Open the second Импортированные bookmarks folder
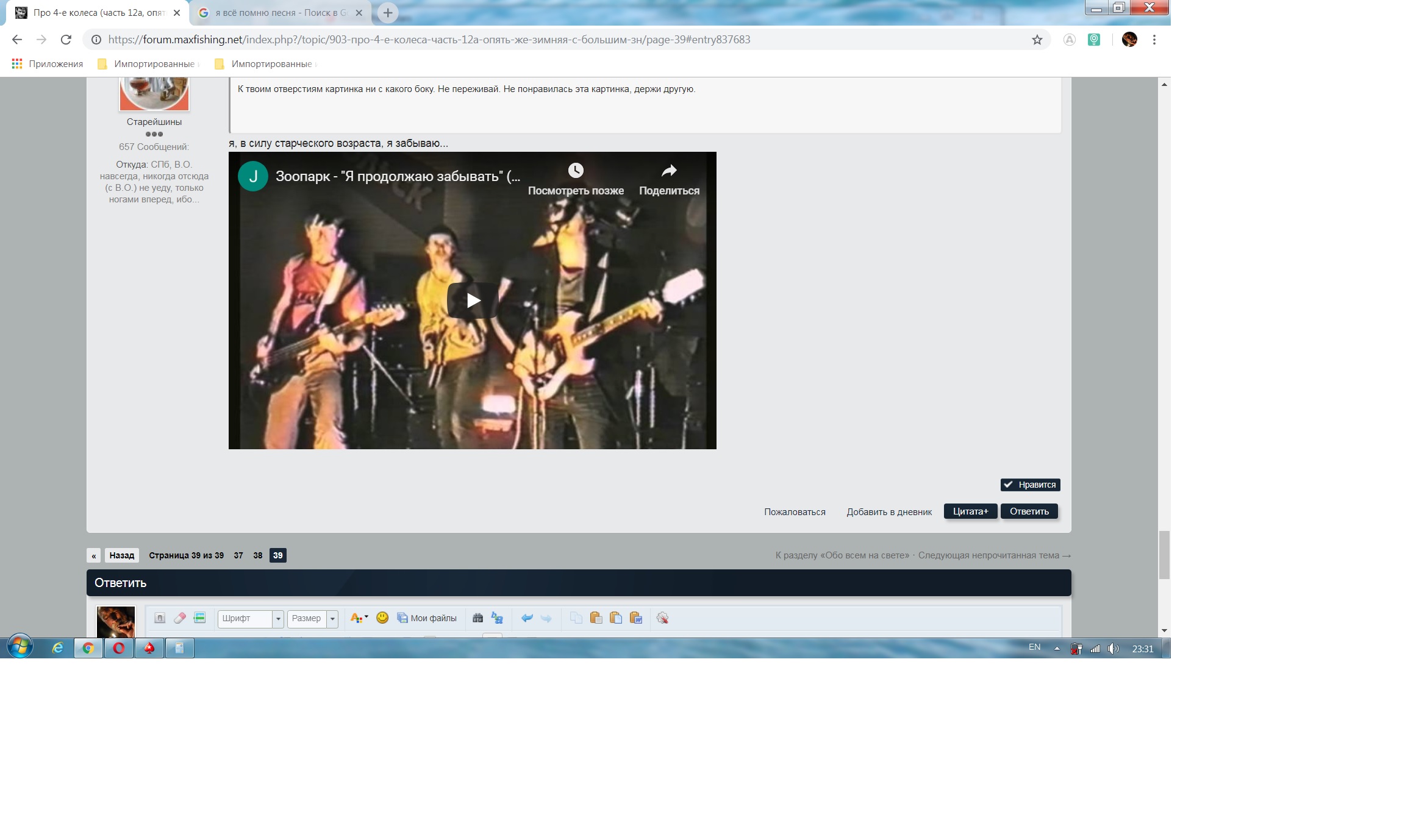This screenshot has width=1405, height=840. (x=265, y=64)
